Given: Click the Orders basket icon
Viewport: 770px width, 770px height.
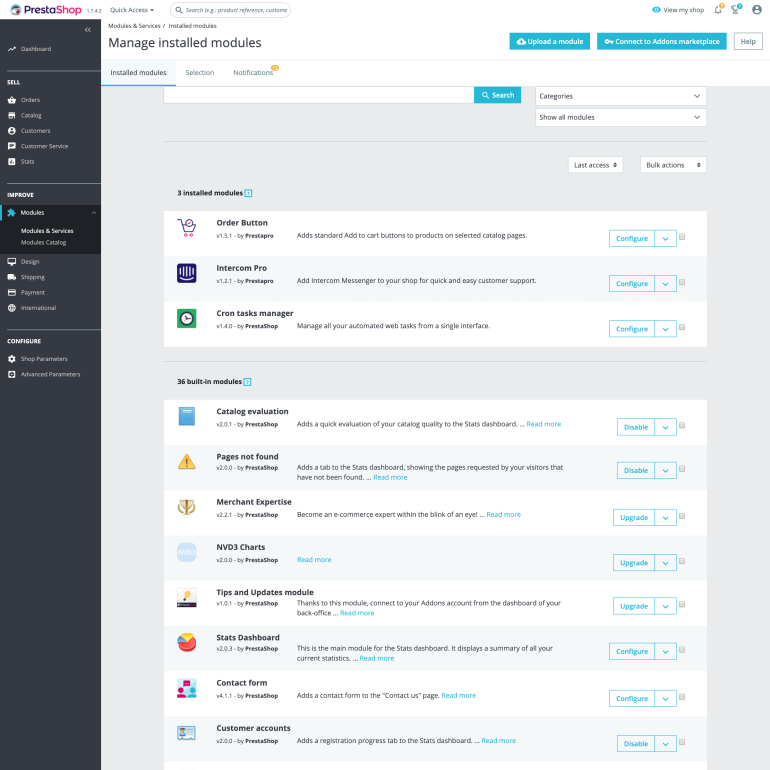Looking at the screenshot, I should [x=12, y=100].
